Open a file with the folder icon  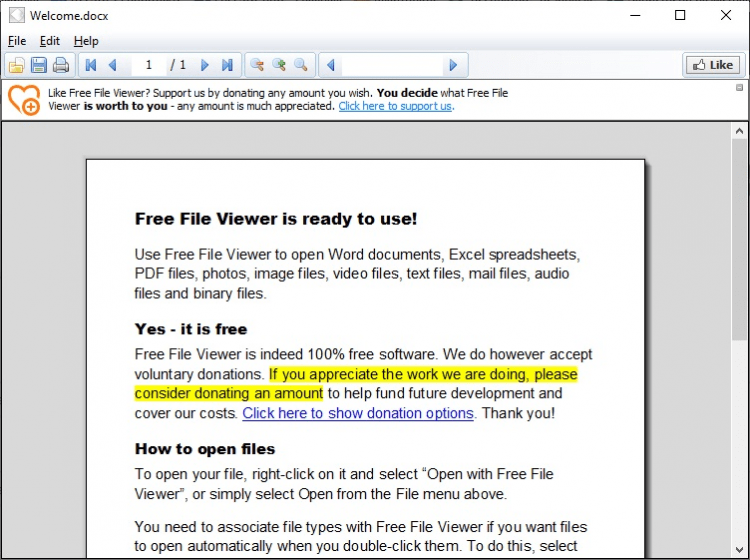click(x=17, y=65)
